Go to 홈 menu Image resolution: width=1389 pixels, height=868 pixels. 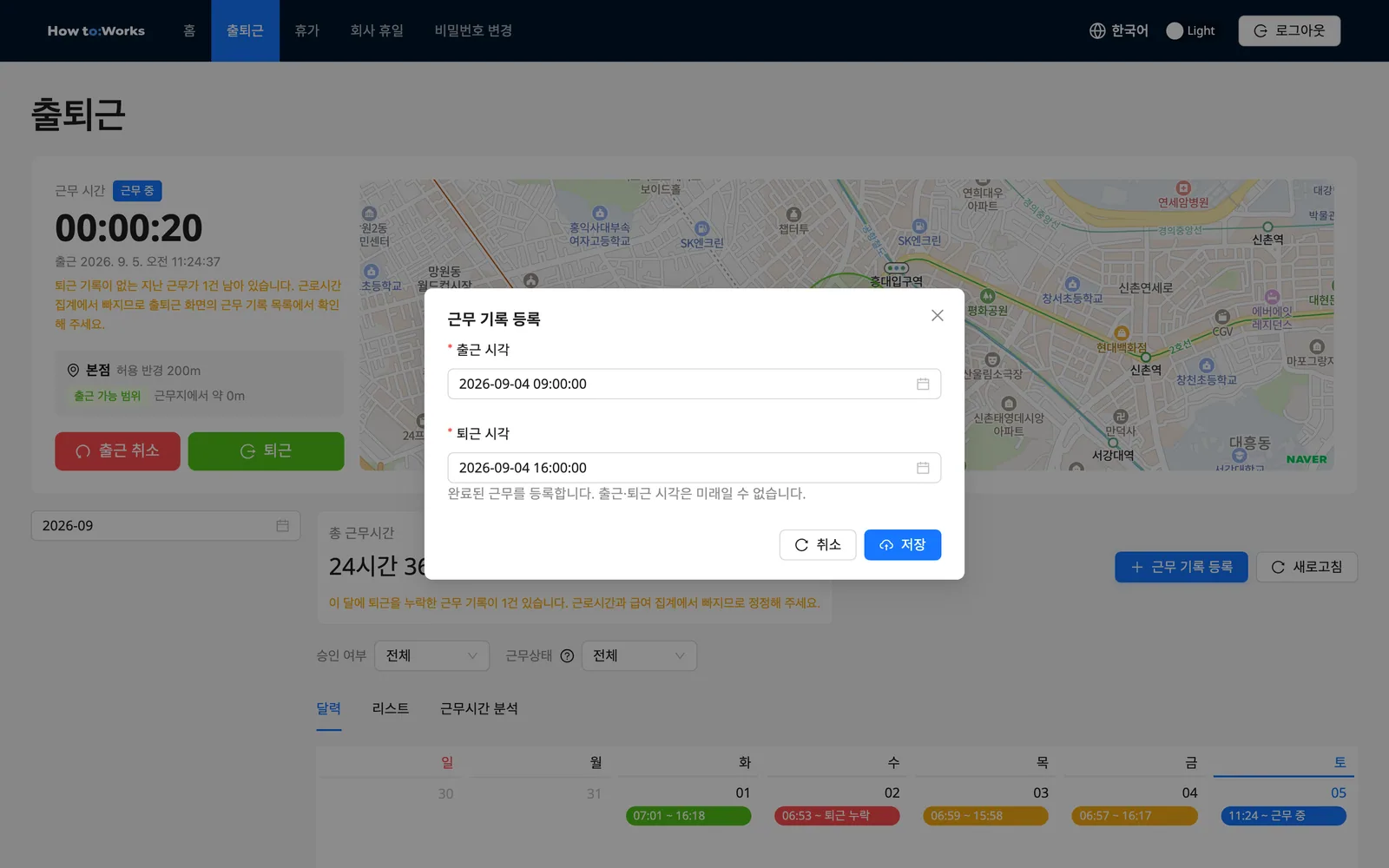click(x=189, y=31)
